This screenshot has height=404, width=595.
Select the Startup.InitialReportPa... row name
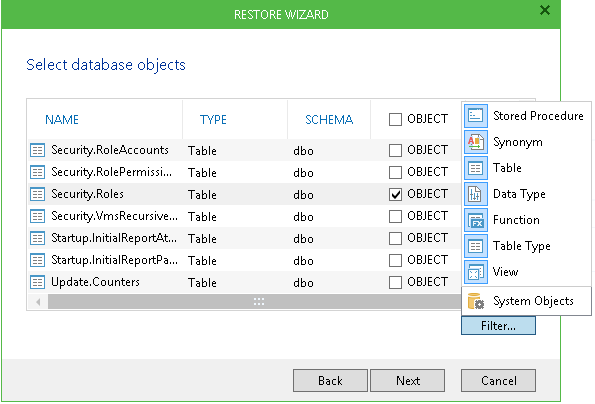pyautogui.click(x=114, y=260)
